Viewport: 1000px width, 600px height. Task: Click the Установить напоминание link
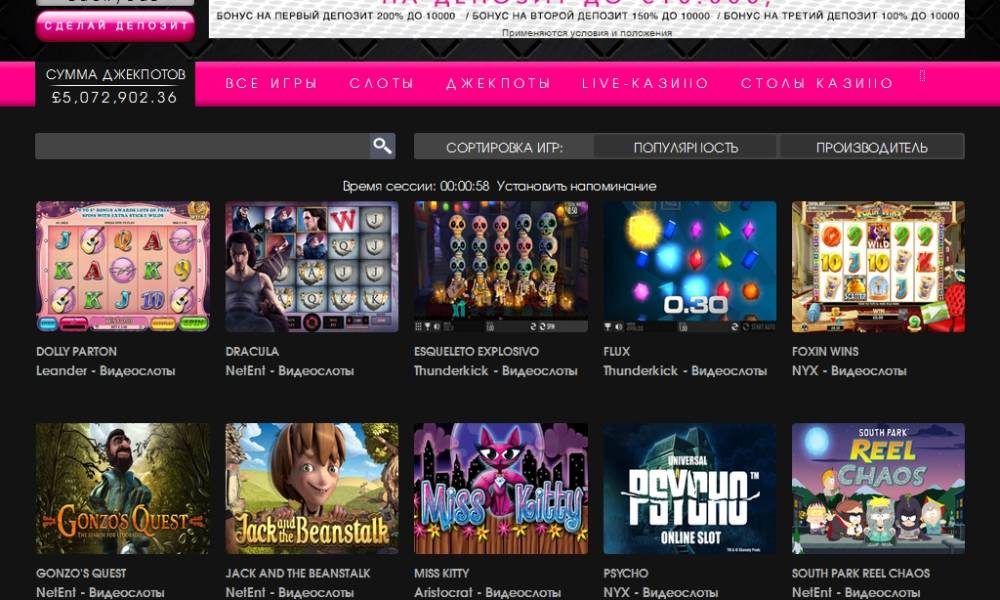coord(577,186)
